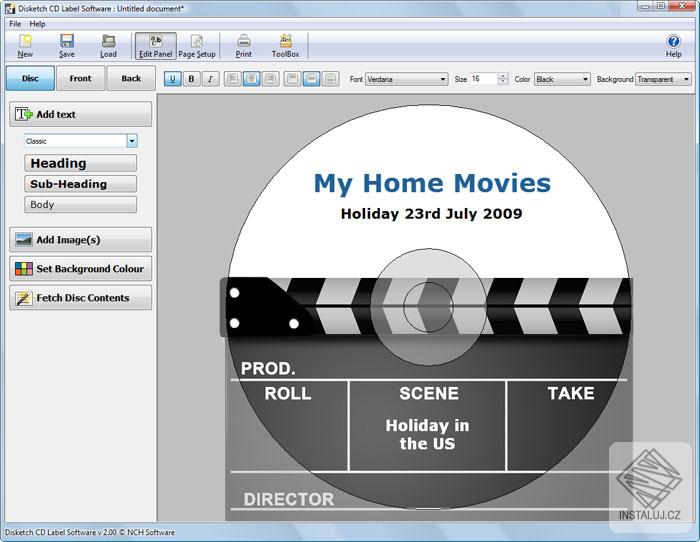Switch to the Front tab
The image size is (700, 542).
80,79
